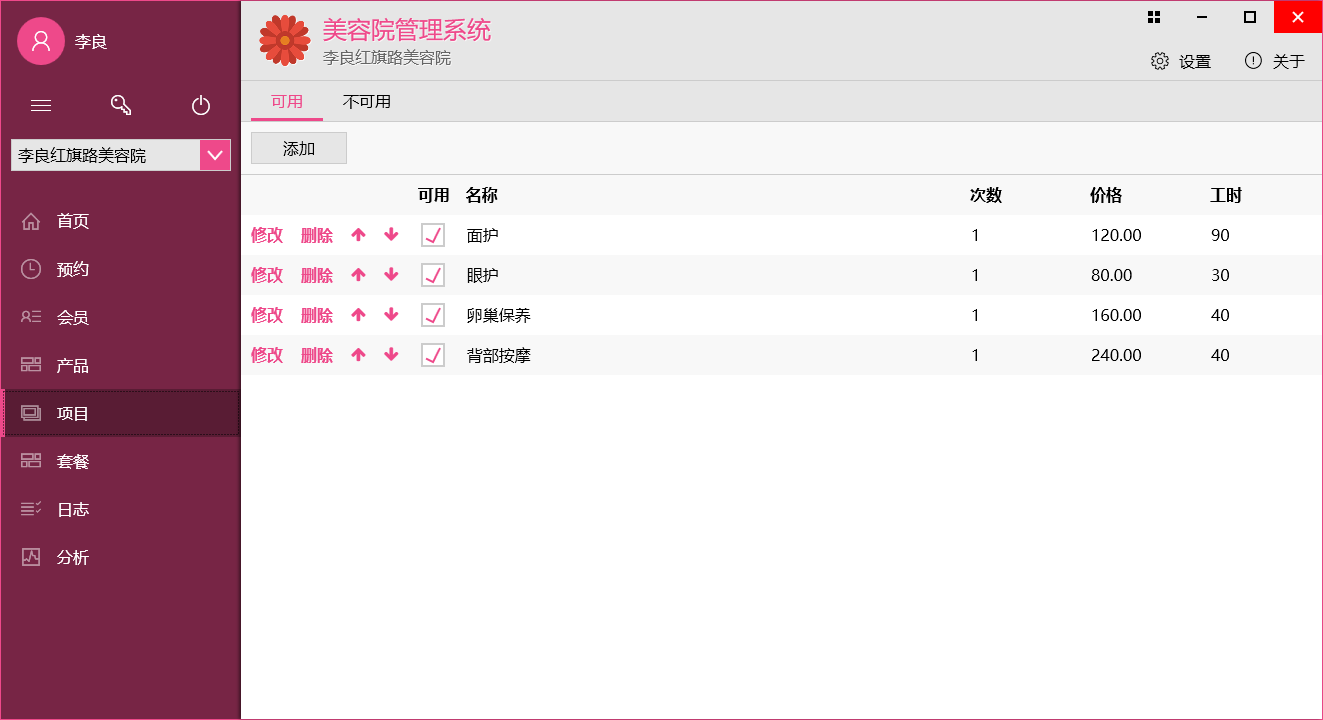Move 眼护 row up with arrow

pos(359,275)
